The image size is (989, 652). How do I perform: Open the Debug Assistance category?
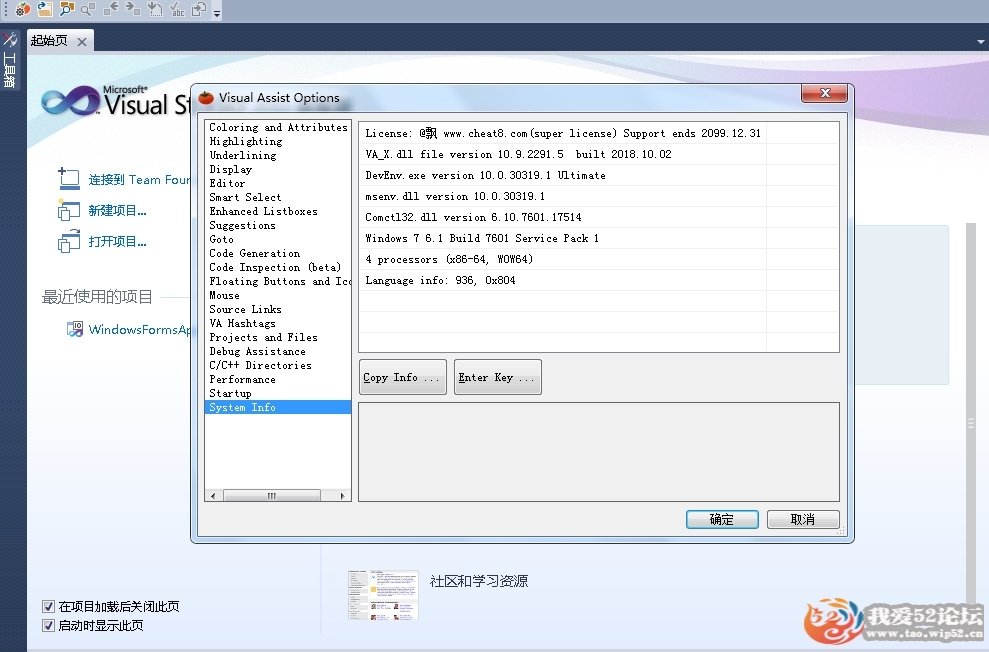click(278, 351)
